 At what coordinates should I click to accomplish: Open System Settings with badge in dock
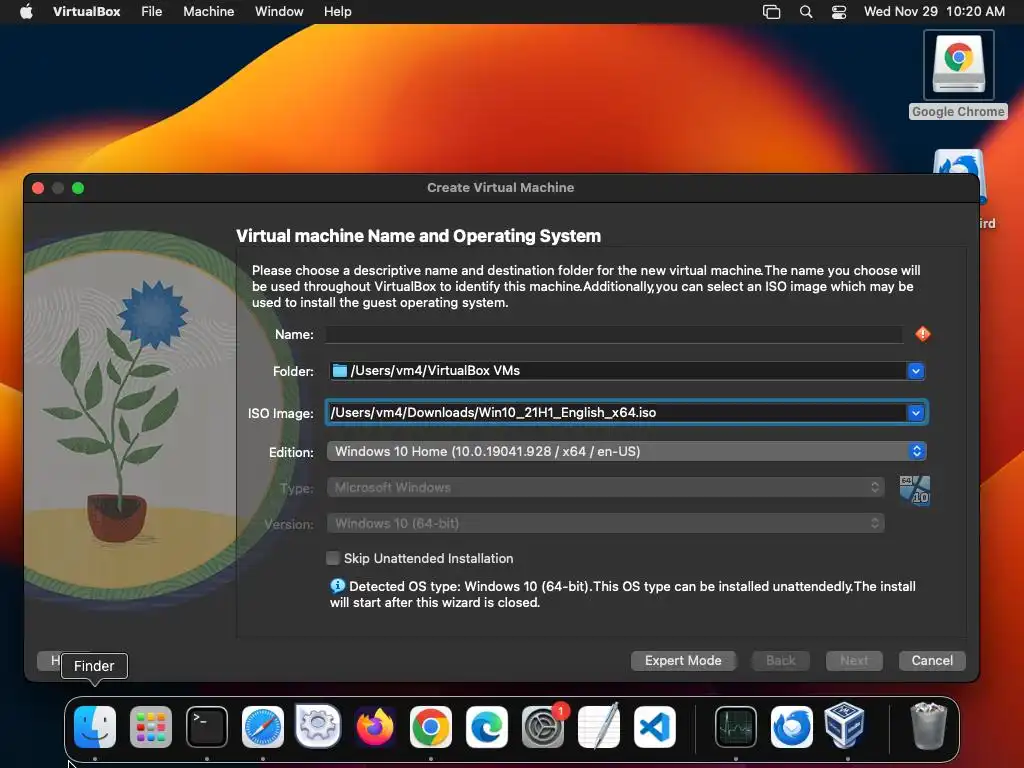(543, 726)
